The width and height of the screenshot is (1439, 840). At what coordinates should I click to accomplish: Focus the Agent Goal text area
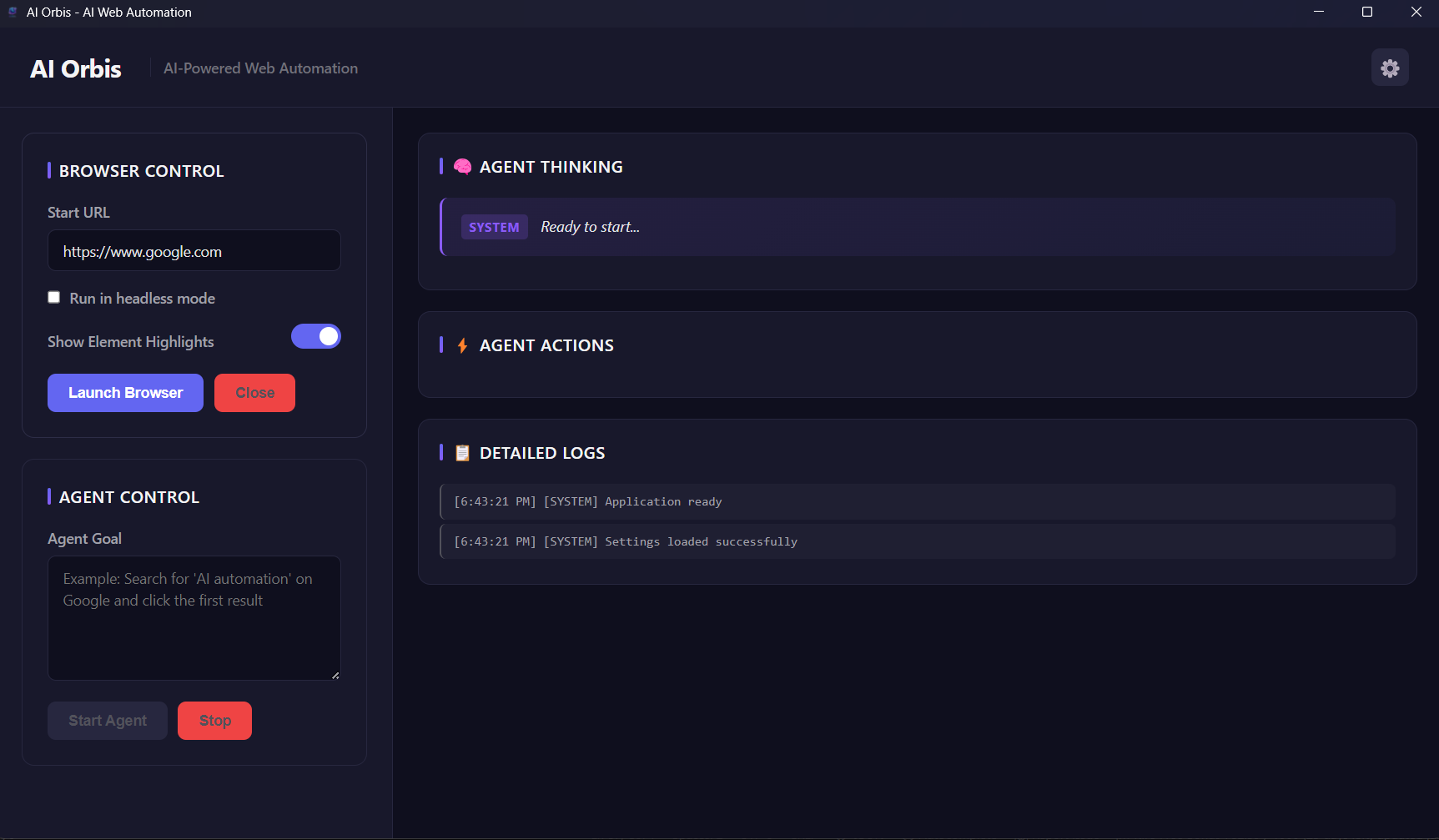point(194,617)
